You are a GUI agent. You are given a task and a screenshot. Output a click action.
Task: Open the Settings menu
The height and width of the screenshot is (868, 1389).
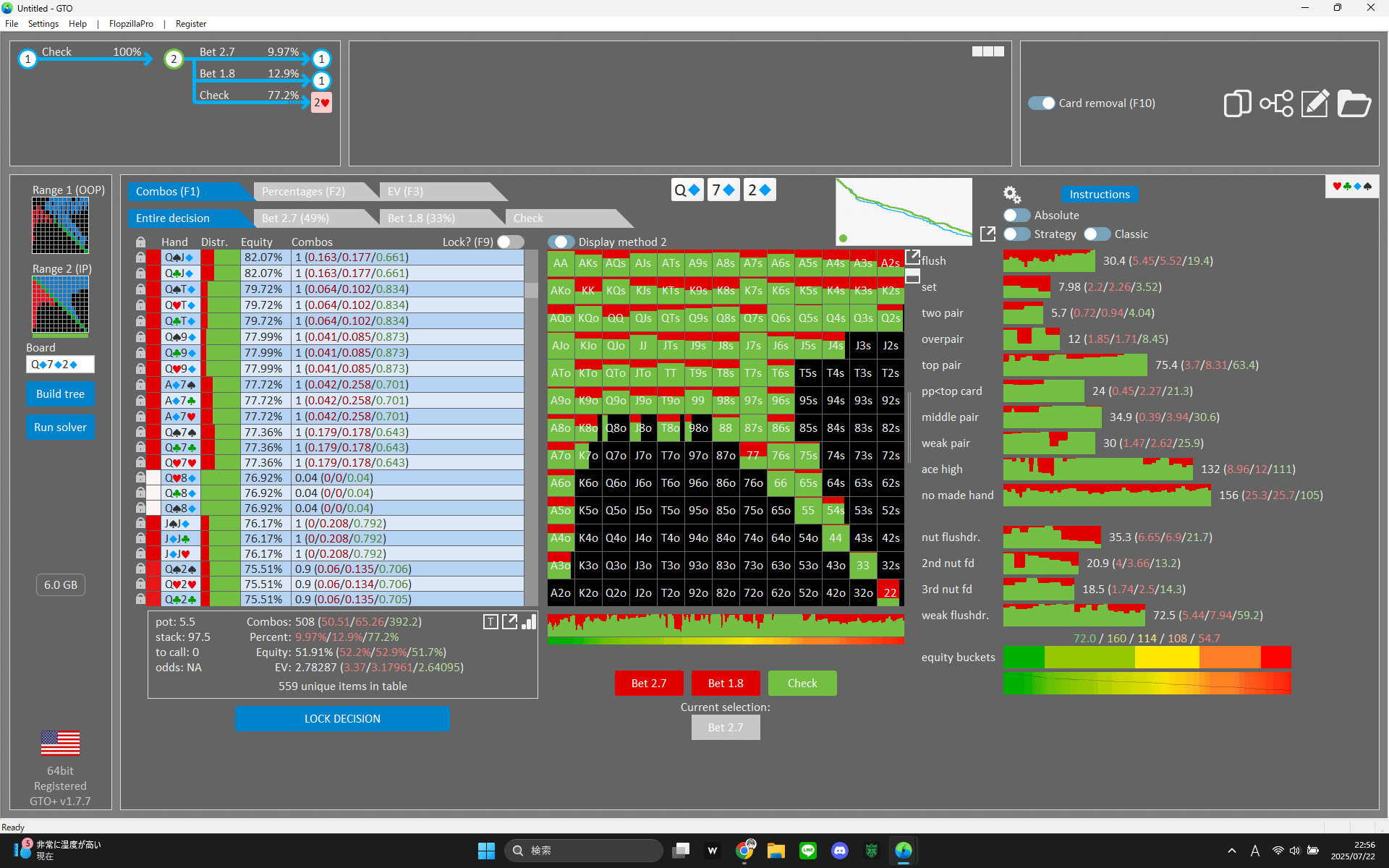pos(43,24)
